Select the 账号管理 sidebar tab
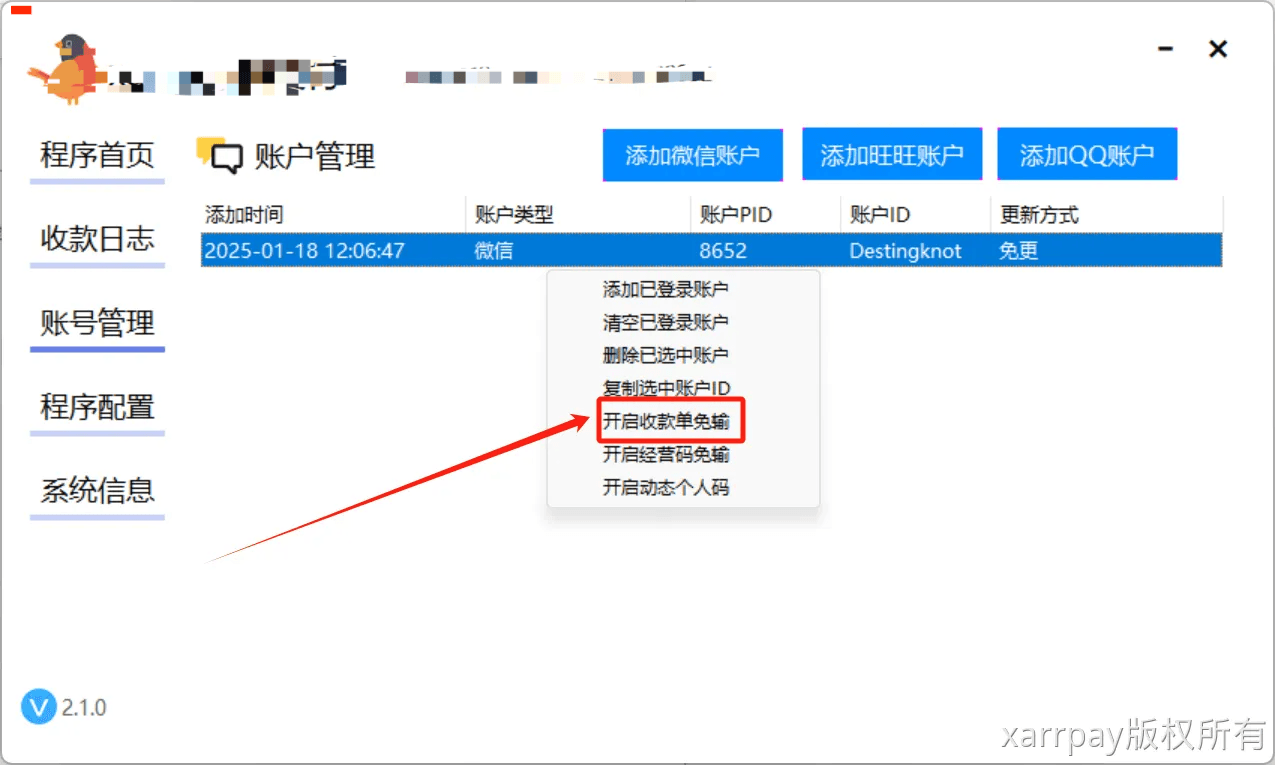The image size is (1275, 765). (x=97, y=323)
